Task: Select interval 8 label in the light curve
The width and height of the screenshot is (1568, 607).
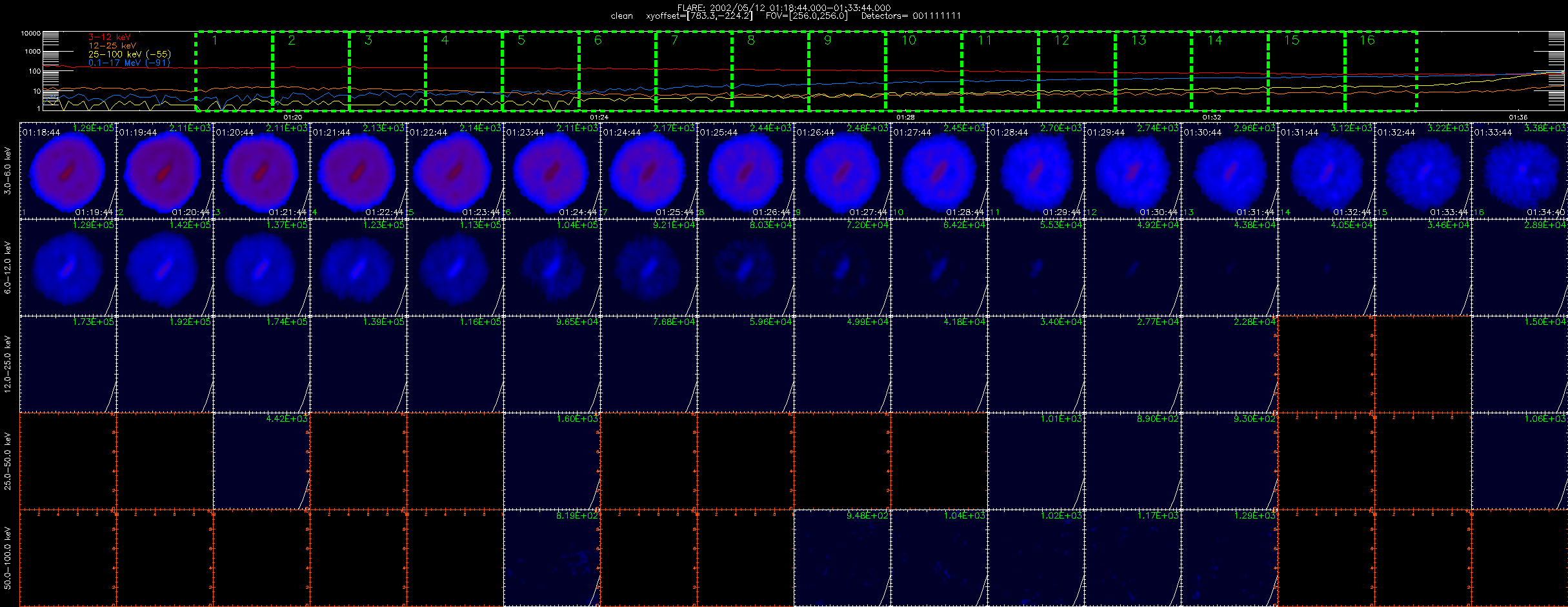Action: click(751, 40)
